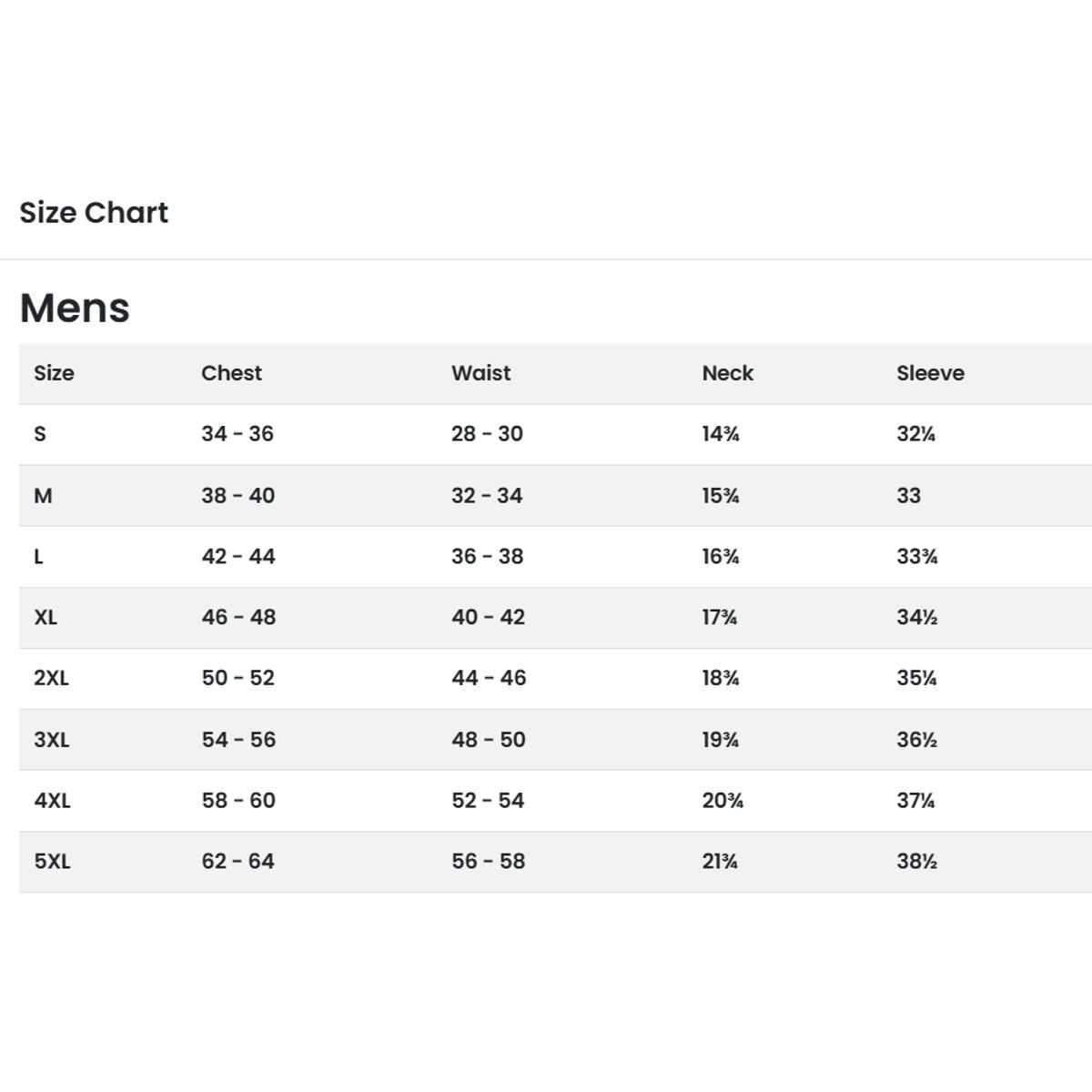
Task: Select the Waist column header
Action: (480, 373)
